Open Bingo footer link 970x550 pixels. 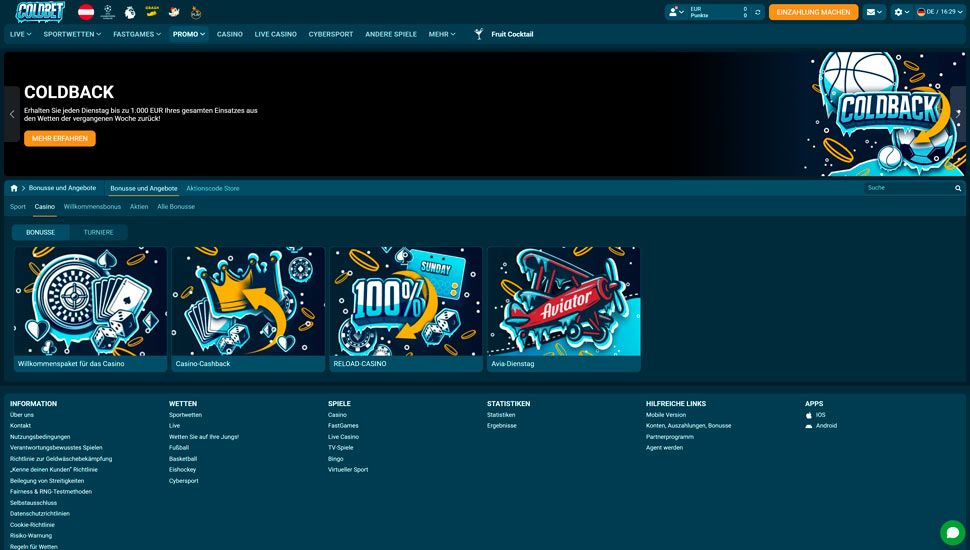point(336,459)
